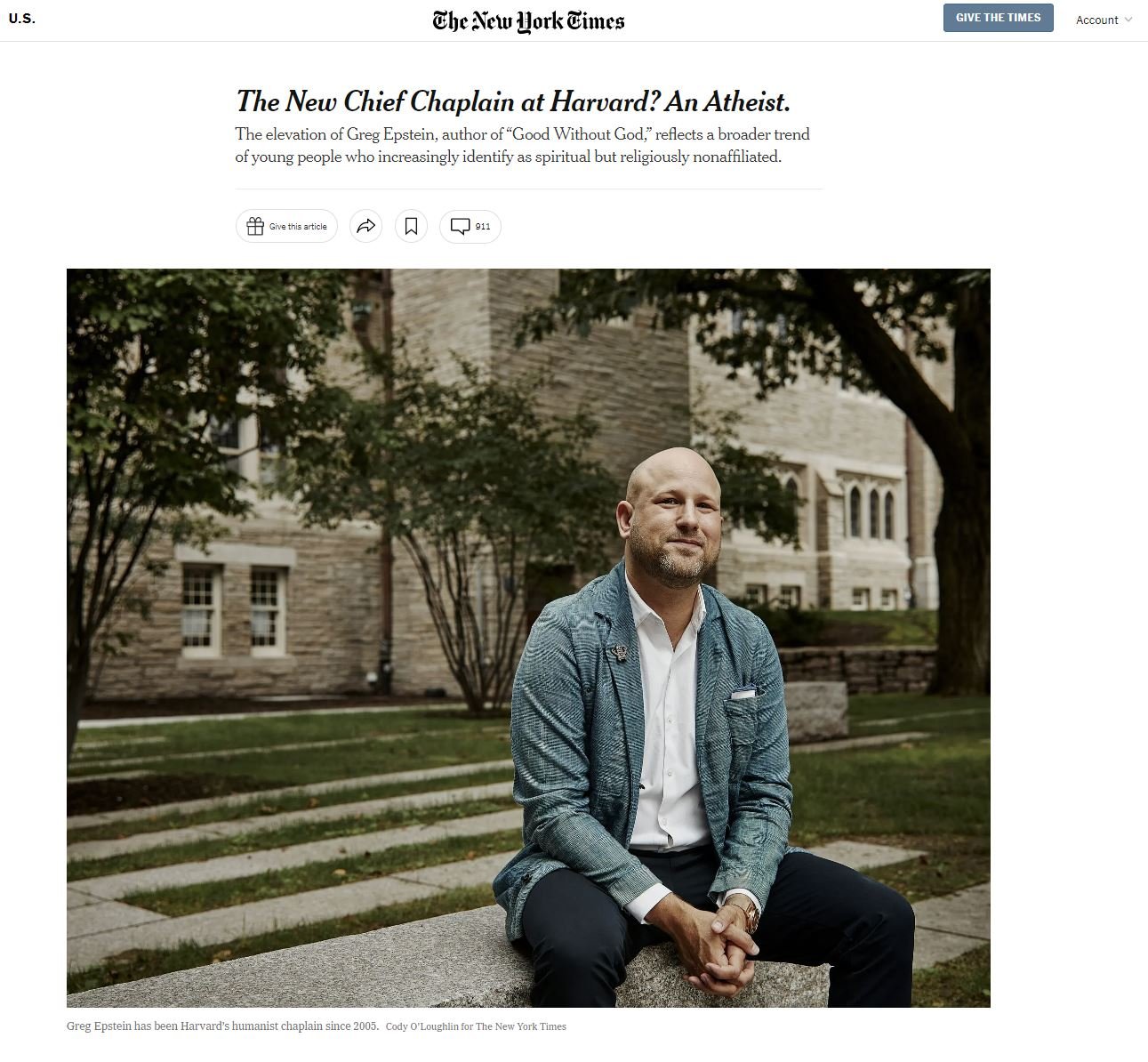The image size is (1148, 1062).
Task: Click the GIVE THE TIMES button
Action: coord(998,18)
